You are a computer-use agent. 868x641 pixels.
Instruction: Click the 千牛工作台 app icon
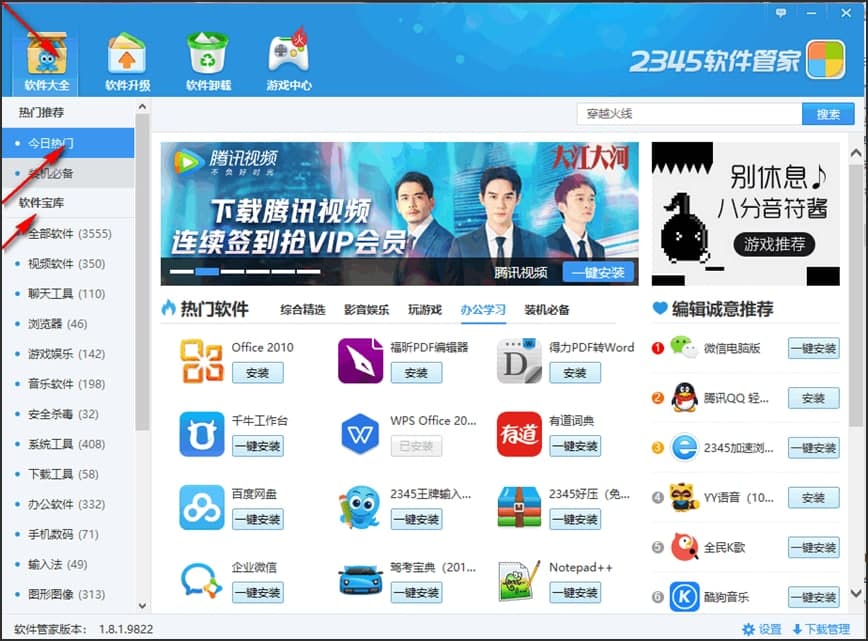tap(202, 434)
